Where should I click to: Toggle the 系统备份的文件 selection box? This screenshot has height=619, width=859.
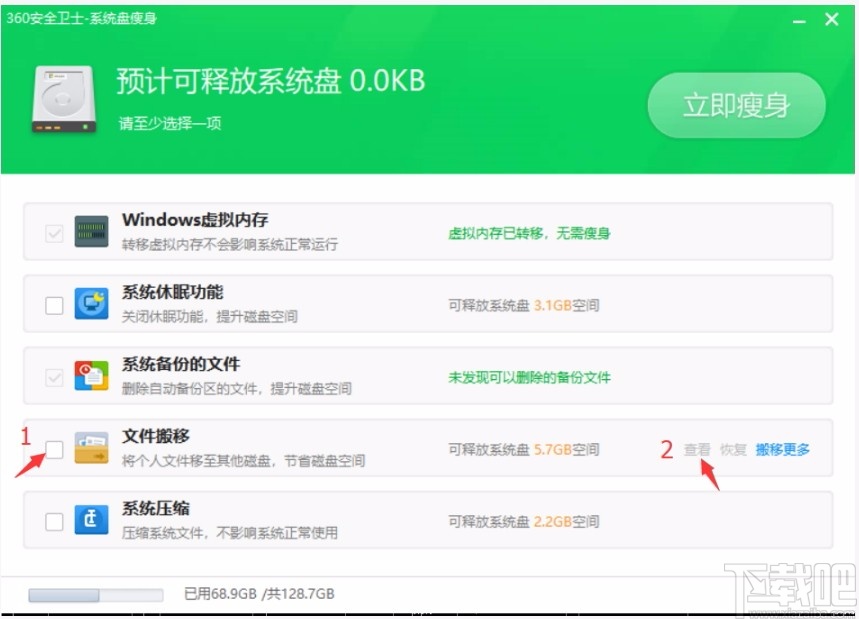tap(53, 377)
